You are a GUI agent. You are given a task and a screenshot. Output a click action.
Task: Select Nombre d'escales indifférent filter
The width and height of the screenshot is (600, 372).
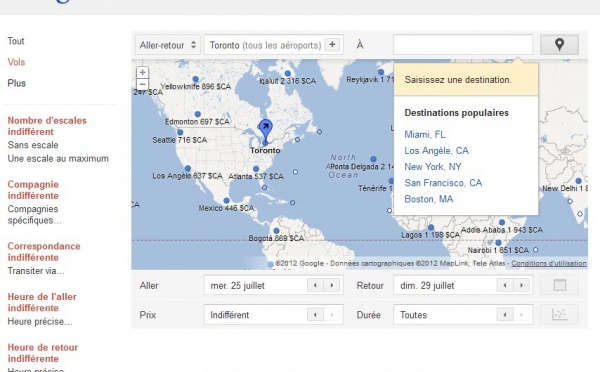47,126
